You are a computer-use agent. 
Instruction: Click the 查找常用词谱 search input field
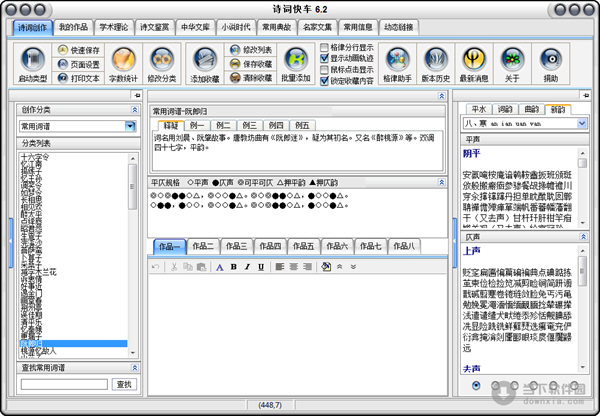(64, 384)
